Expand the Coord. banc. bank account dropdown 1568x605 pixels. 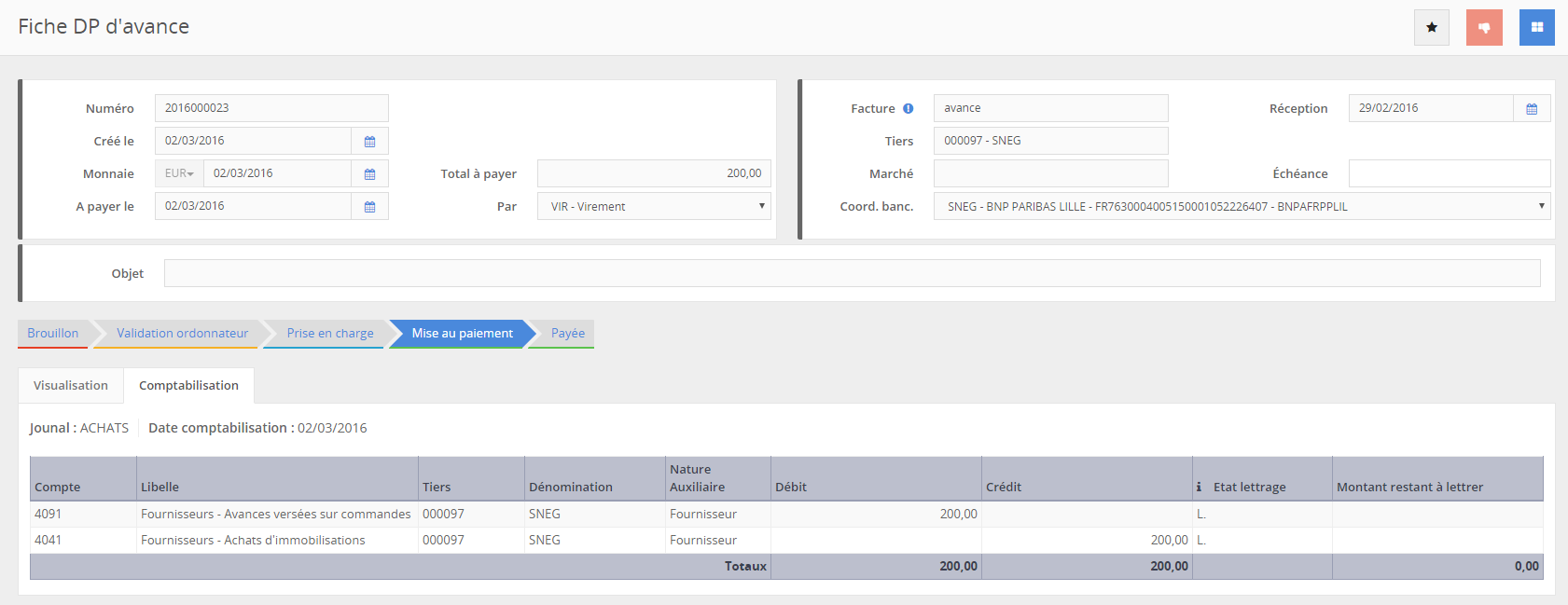tap(1241, 206)
